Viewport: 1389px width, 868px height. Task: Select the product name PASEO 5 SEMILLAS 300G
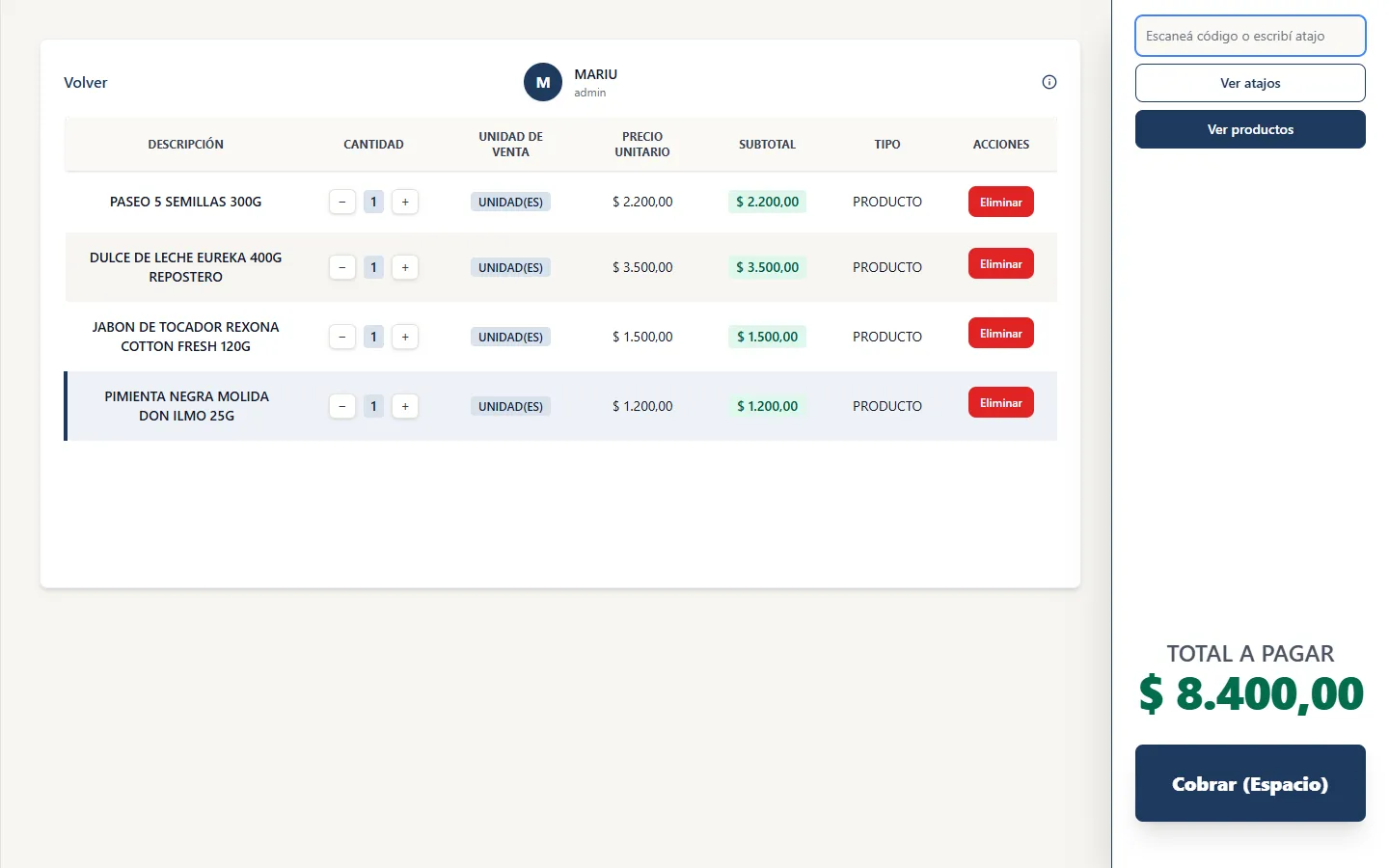point(185,202)
